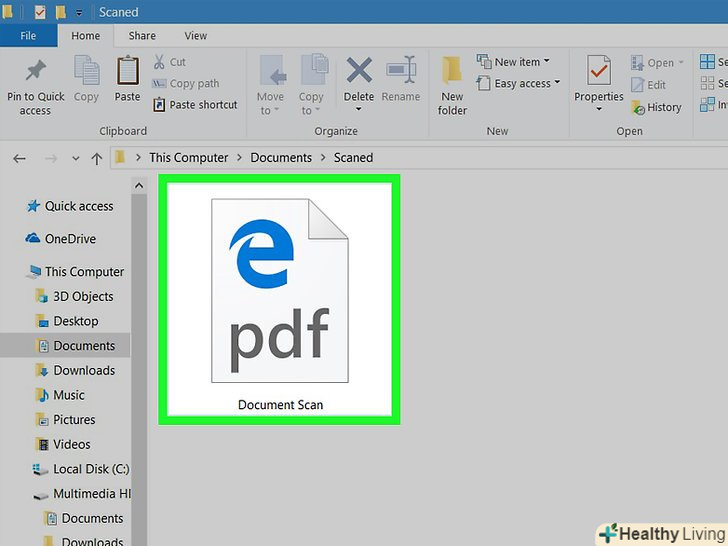This screenshot has height=546, width=728.
Task: Select Local Disk (C:) drive
Action: (81, 469)
